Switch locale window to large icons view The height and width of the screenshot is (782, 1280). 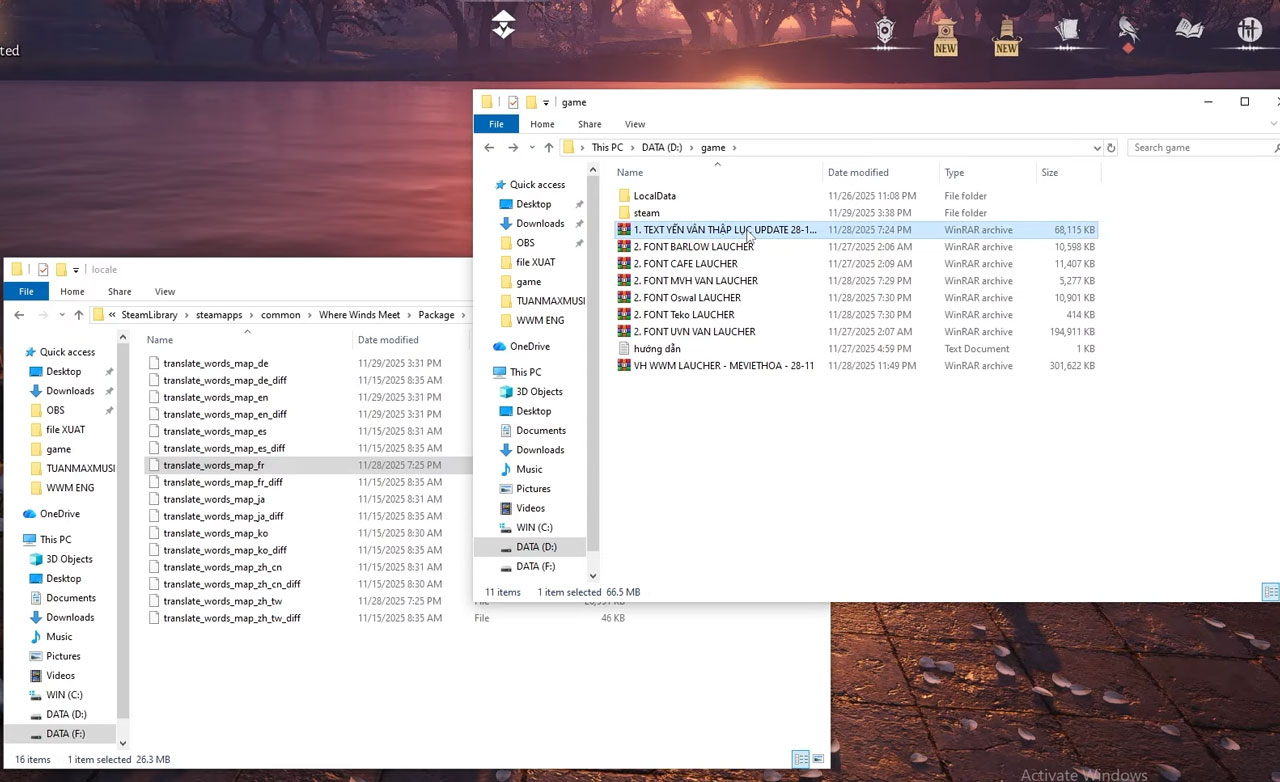pyautogui.click(x=818, y=759)
